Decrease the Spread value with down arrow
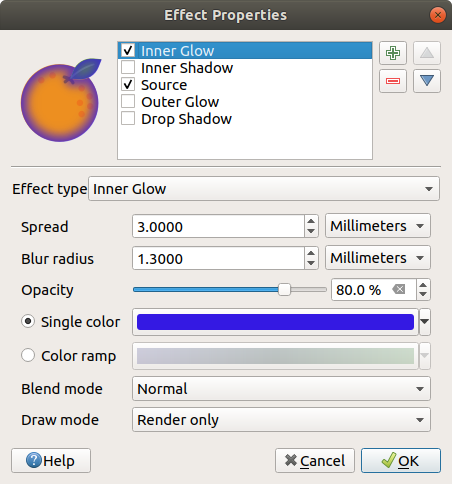Image resolution: width=452 pixels, height=484 pixels. pos(311,231)
